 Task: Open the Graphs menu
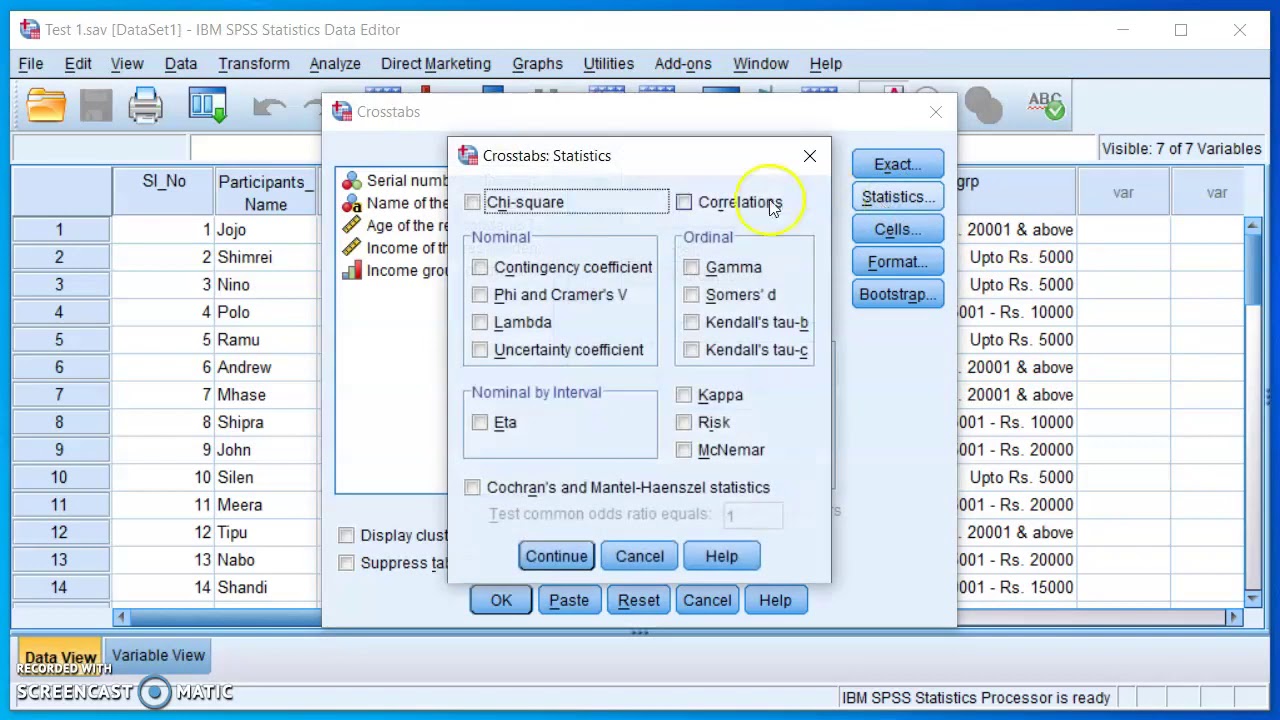pyautogui.click(x=538, y=63)
